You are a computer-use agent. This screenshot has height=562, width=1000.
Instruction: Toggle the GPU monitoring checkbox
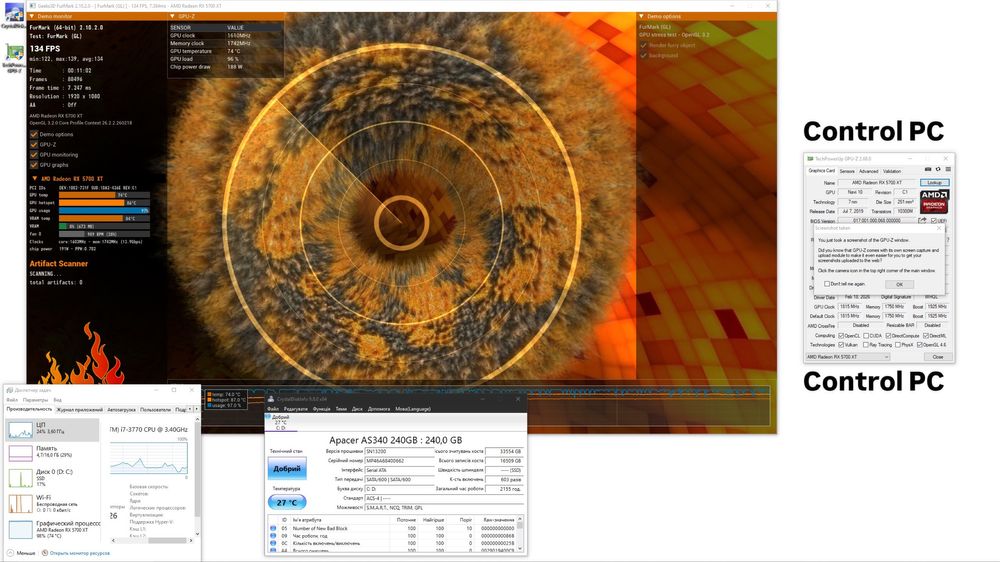[34, 155]
